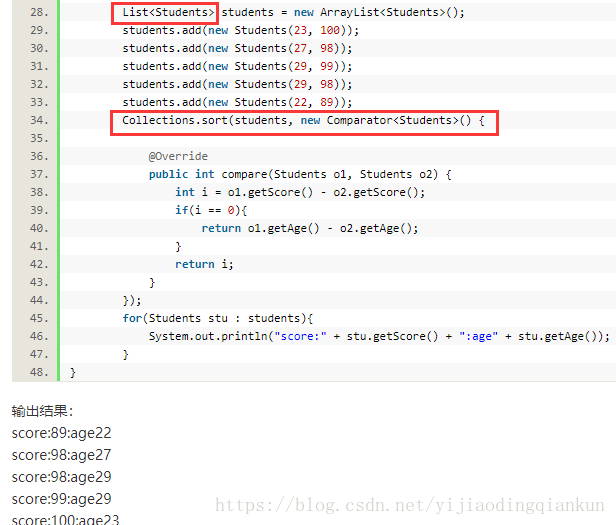The image size is (616, 525).
Task: Click line number 46 in the gutter
Action: pos(39,336)
